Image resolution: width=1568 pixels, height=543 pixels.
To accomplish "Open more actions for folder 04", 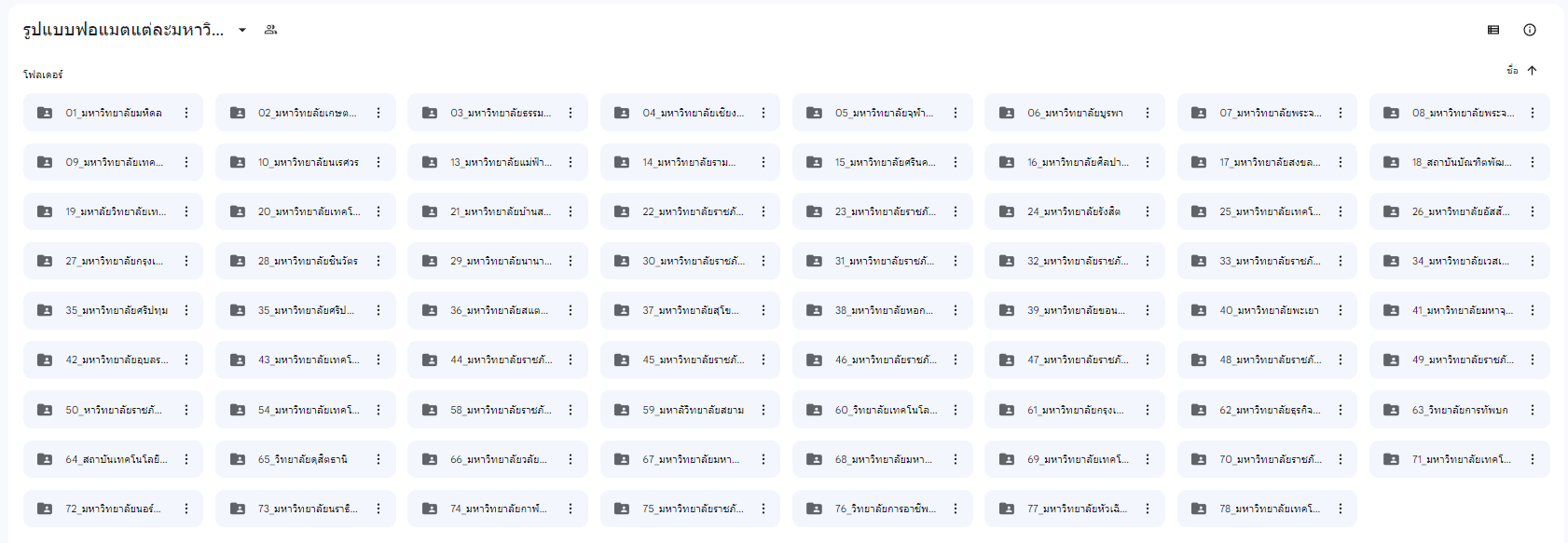I will pos(763,113).
